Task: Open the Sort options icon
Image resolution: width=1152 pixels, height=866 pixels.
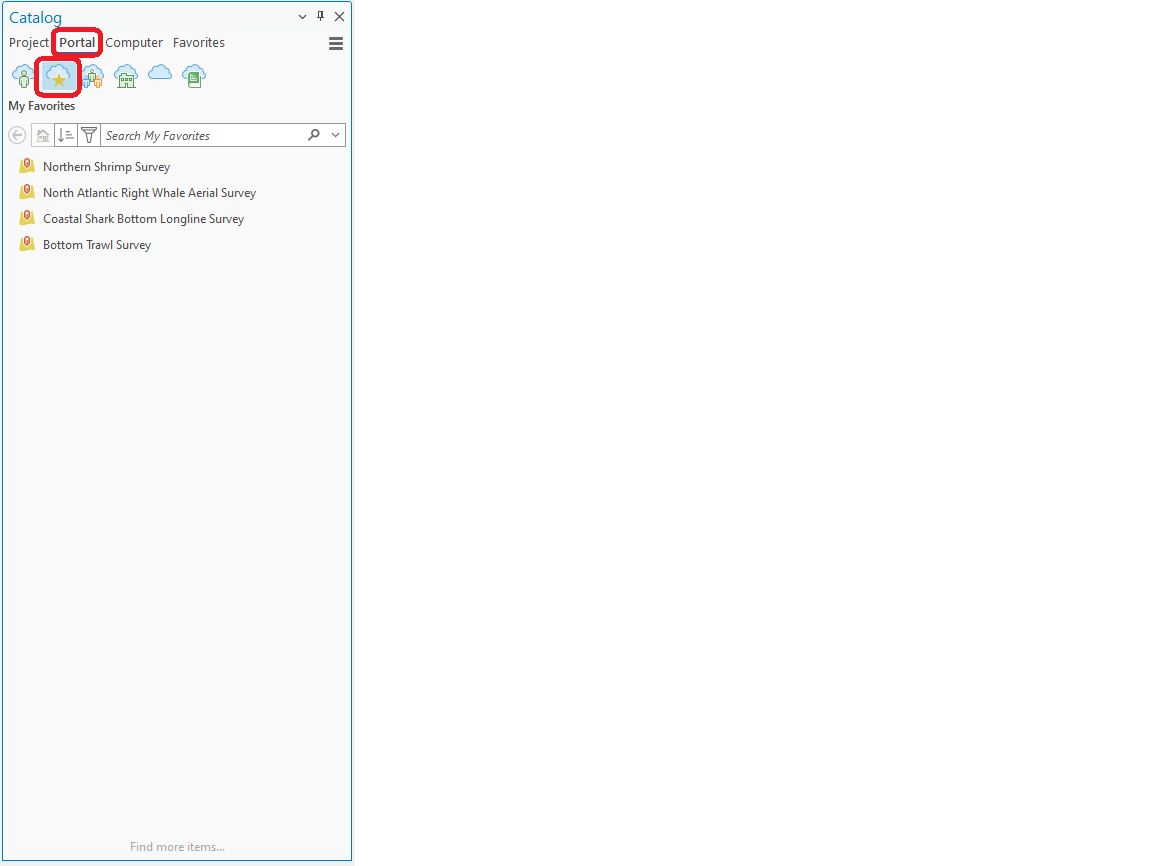Action: [65, 135]
